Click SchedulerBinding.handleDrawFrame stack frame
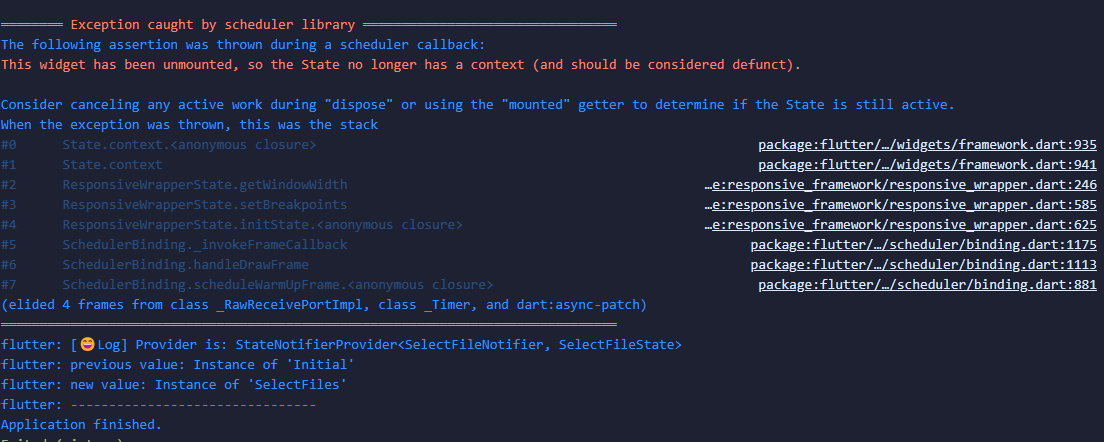 point(185,265)
